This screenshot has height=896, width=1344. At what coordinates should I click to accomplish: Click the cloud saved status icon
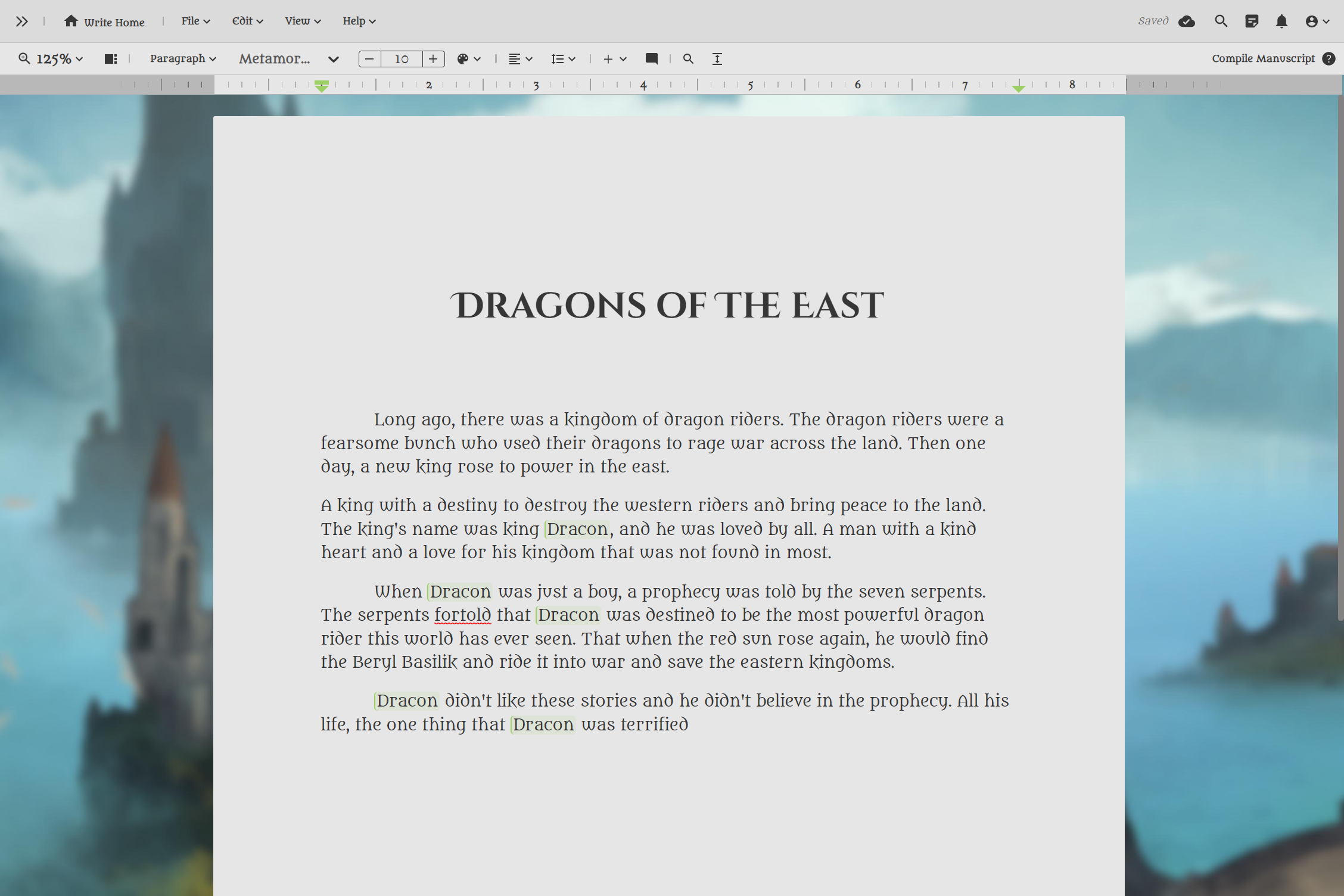pos(1186,21)
